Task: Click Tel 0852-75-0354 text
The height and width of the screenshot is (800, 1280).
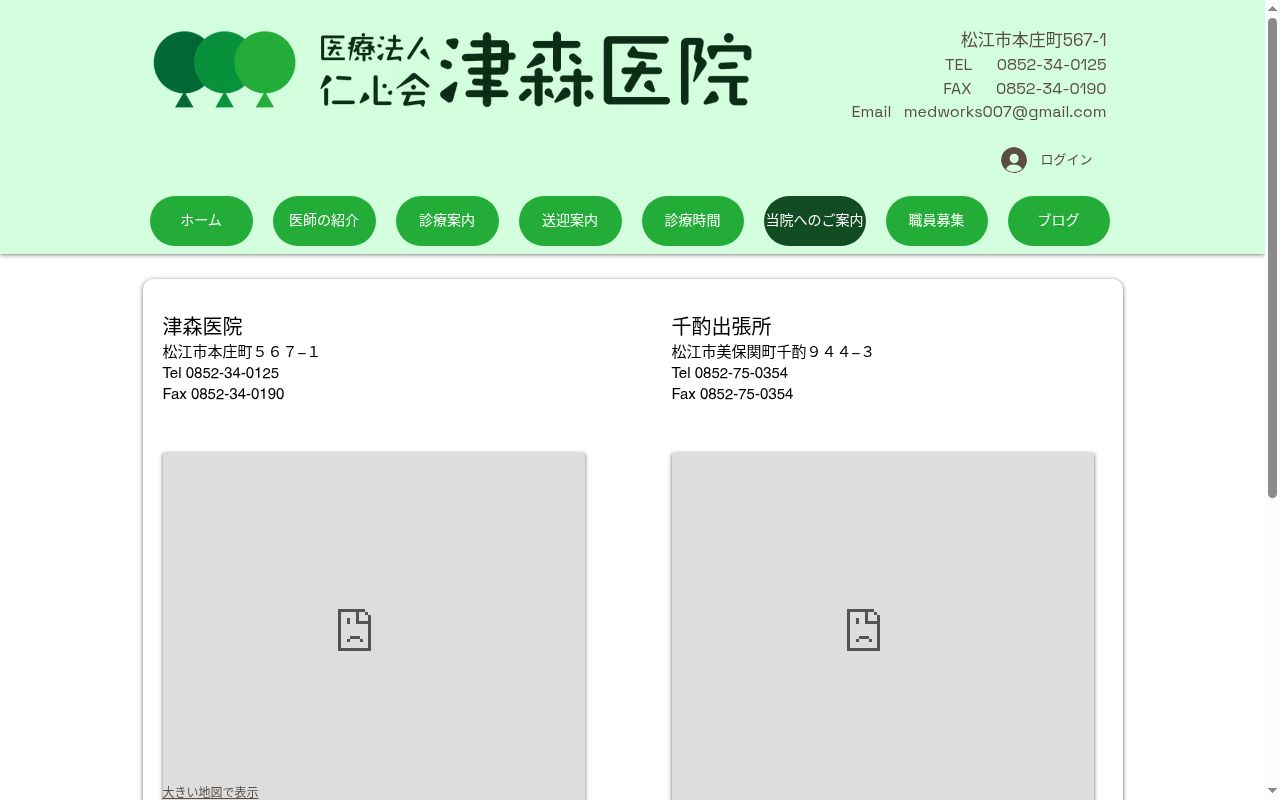Action: pos(730,373)
